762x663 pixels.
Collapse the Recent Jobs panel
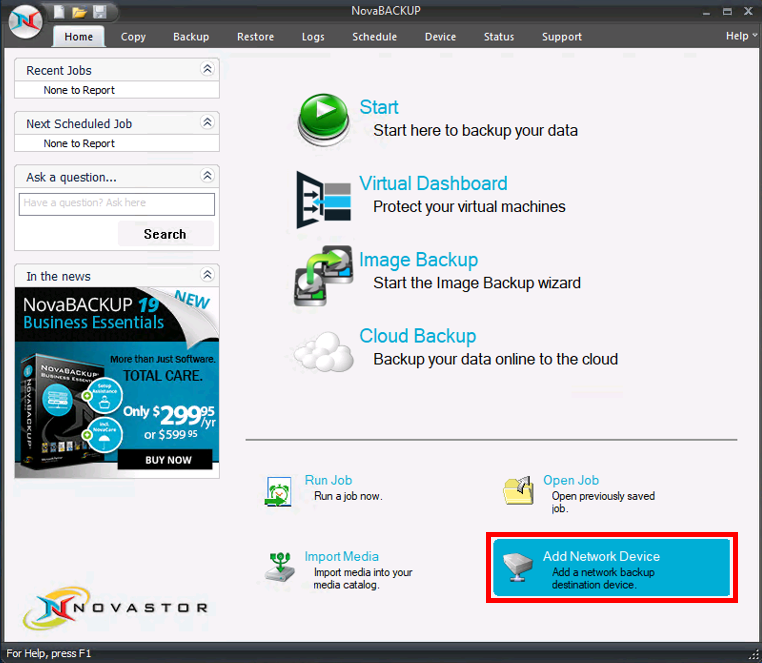coord(207,70)
